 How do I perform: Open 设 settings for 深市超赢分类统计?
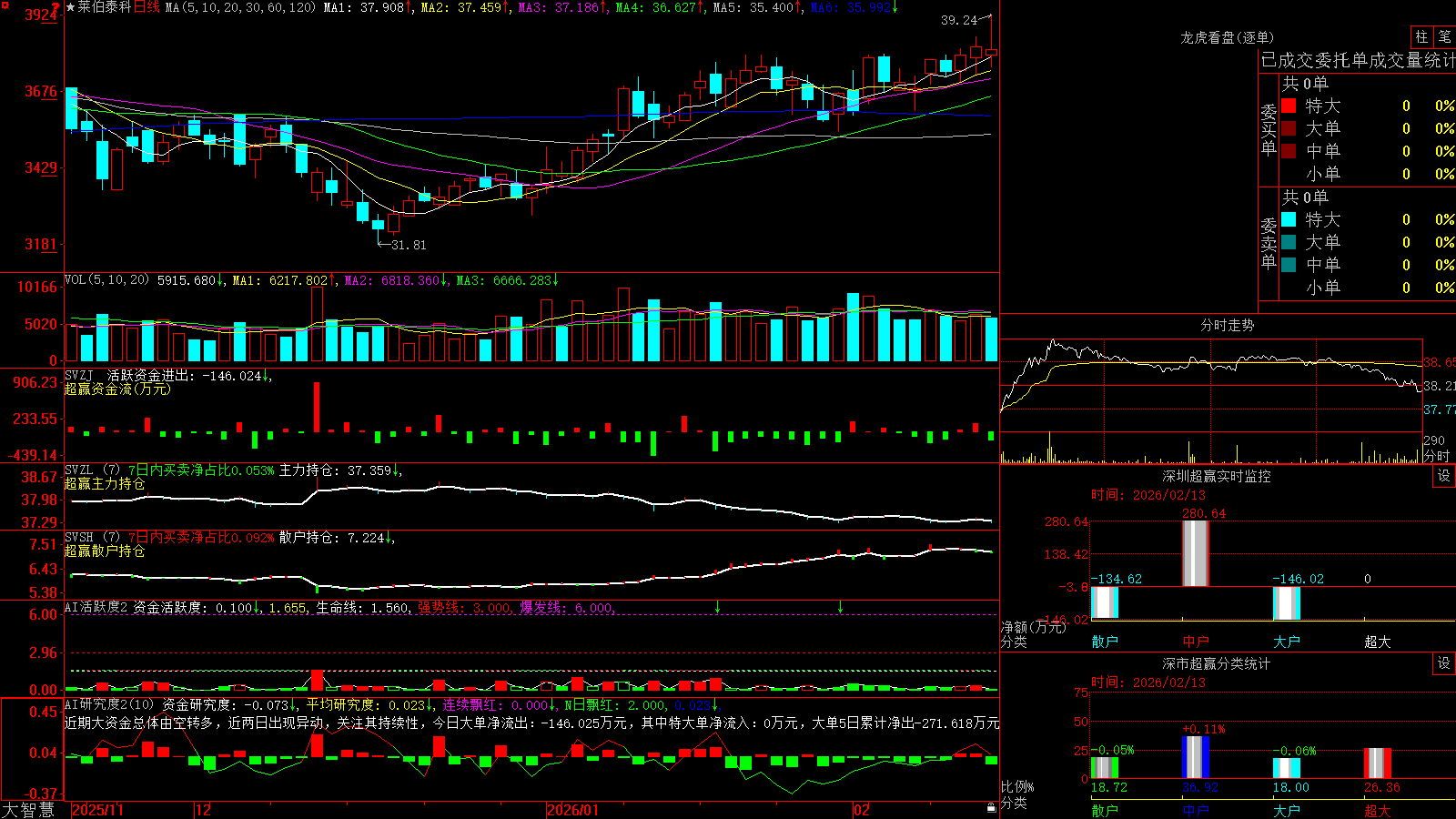coord(1444,663)
